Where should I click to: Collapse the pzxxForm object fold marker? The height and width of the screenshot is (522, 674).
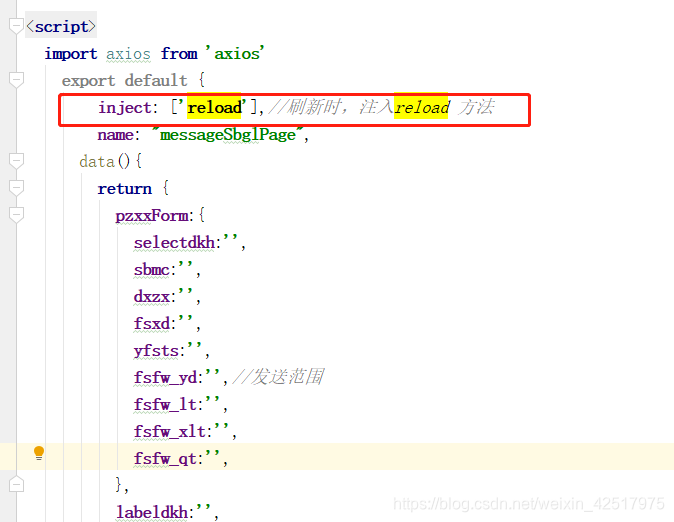pyautogui.click(x=16, y=215)
